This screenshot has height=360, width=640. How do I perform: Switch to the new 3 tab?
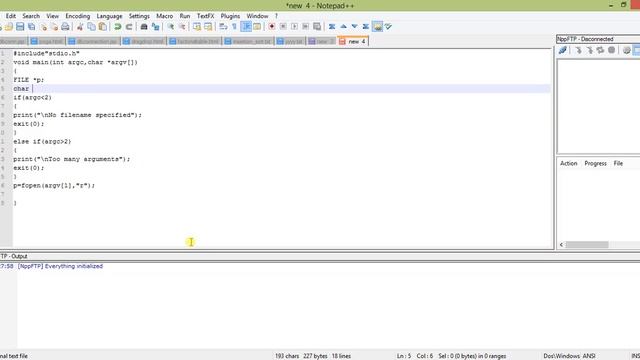[x=322, y=41]
